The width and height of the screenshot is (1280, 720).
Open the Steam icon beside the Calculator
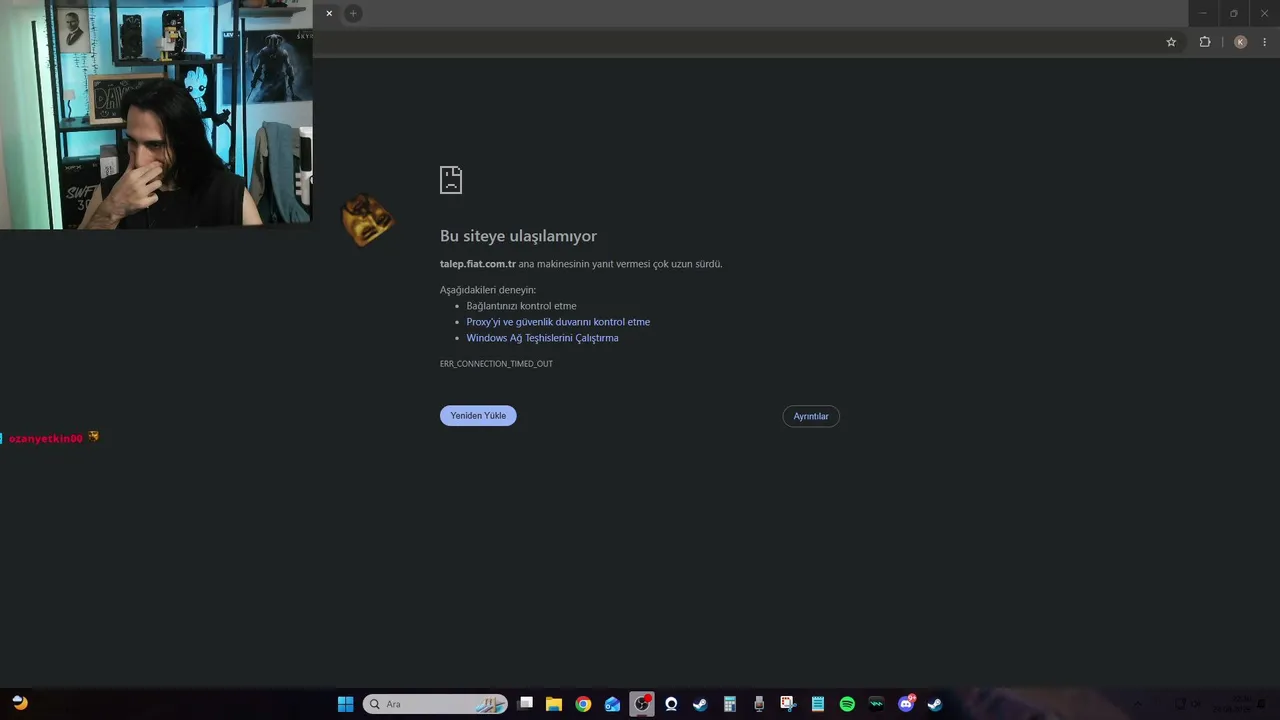[700, 704]
